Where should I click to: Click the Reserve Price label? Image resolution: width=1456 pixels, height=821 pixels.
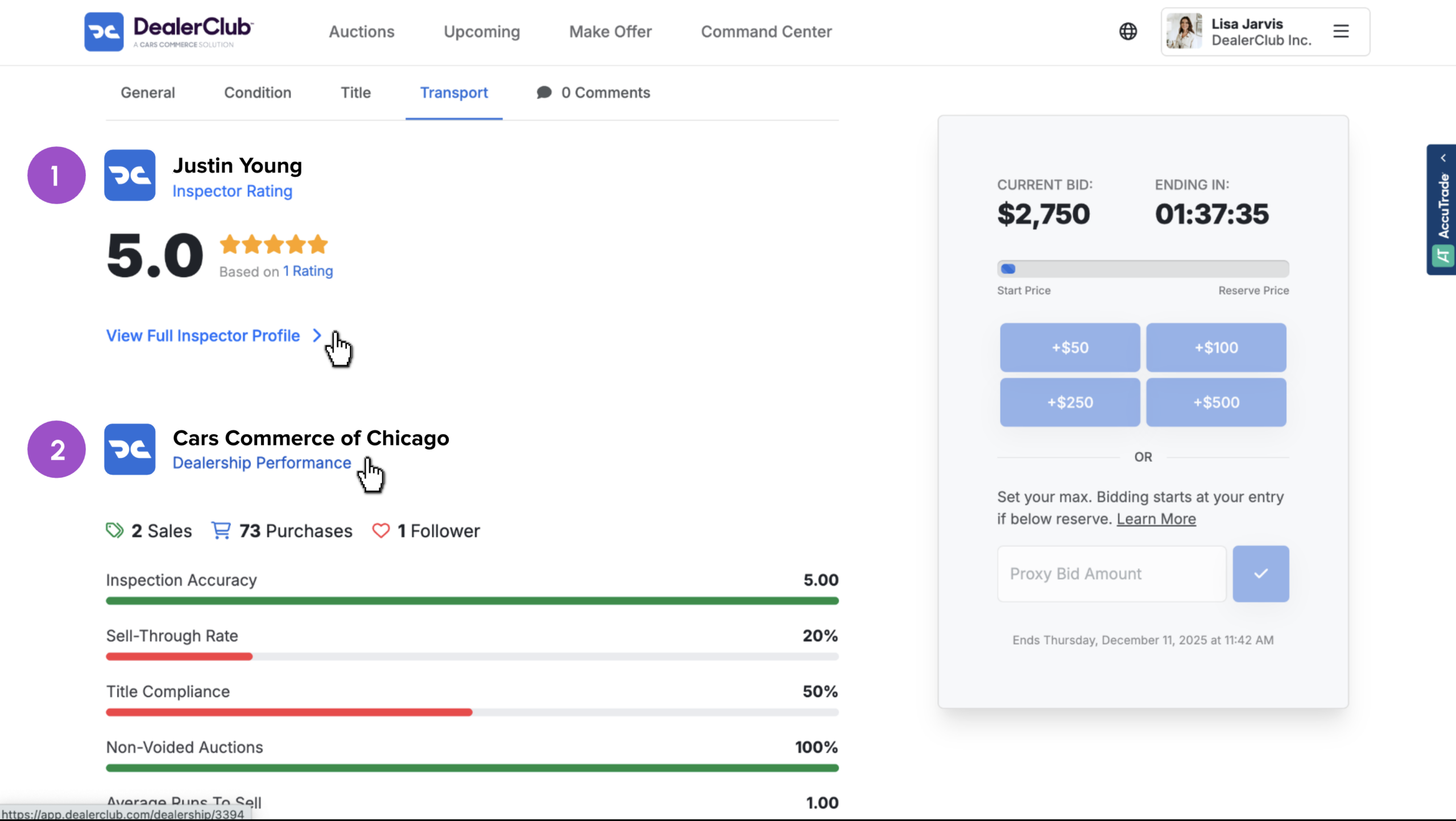[1254, 291]
